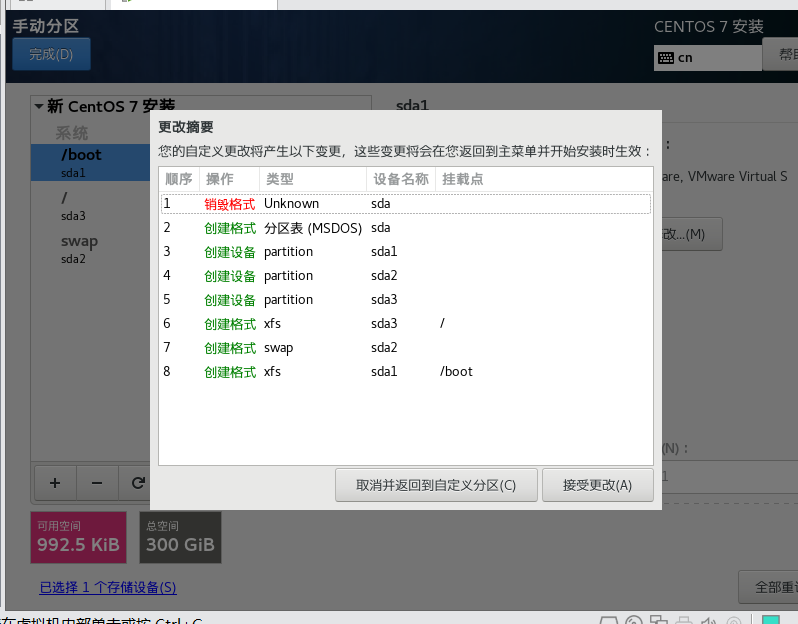Select row 5 创建设备 partition sda3
798x624 pixels.
[x=406, y=299]
